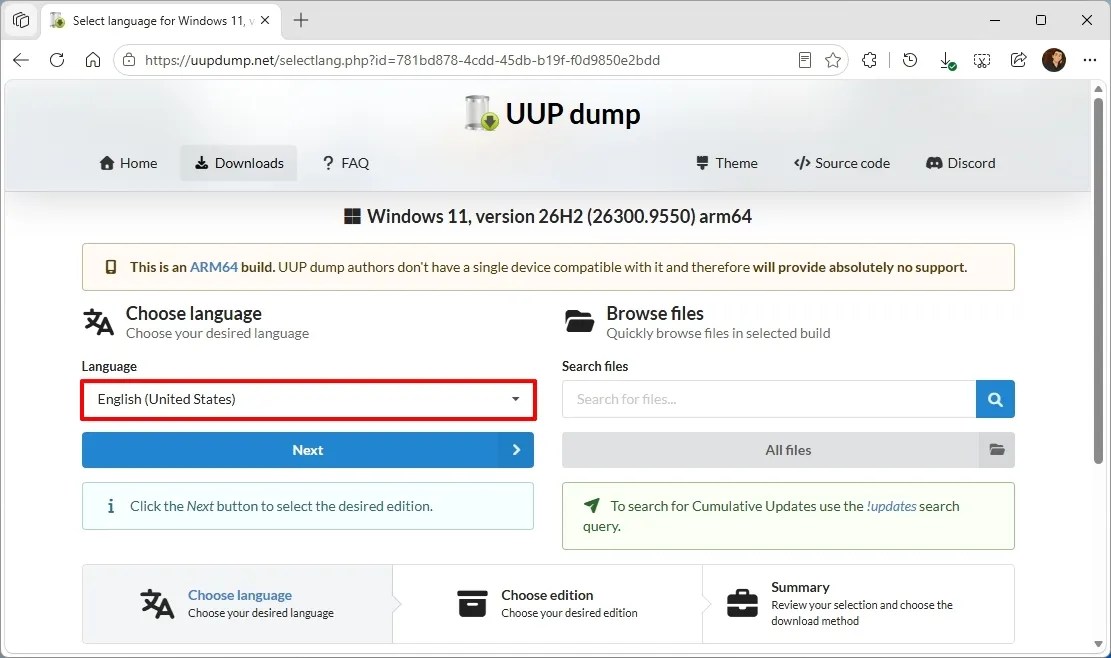Open a new tab with plus icon
The height and width of the screenshot is (658, 1111).
(x=300, y=21)
